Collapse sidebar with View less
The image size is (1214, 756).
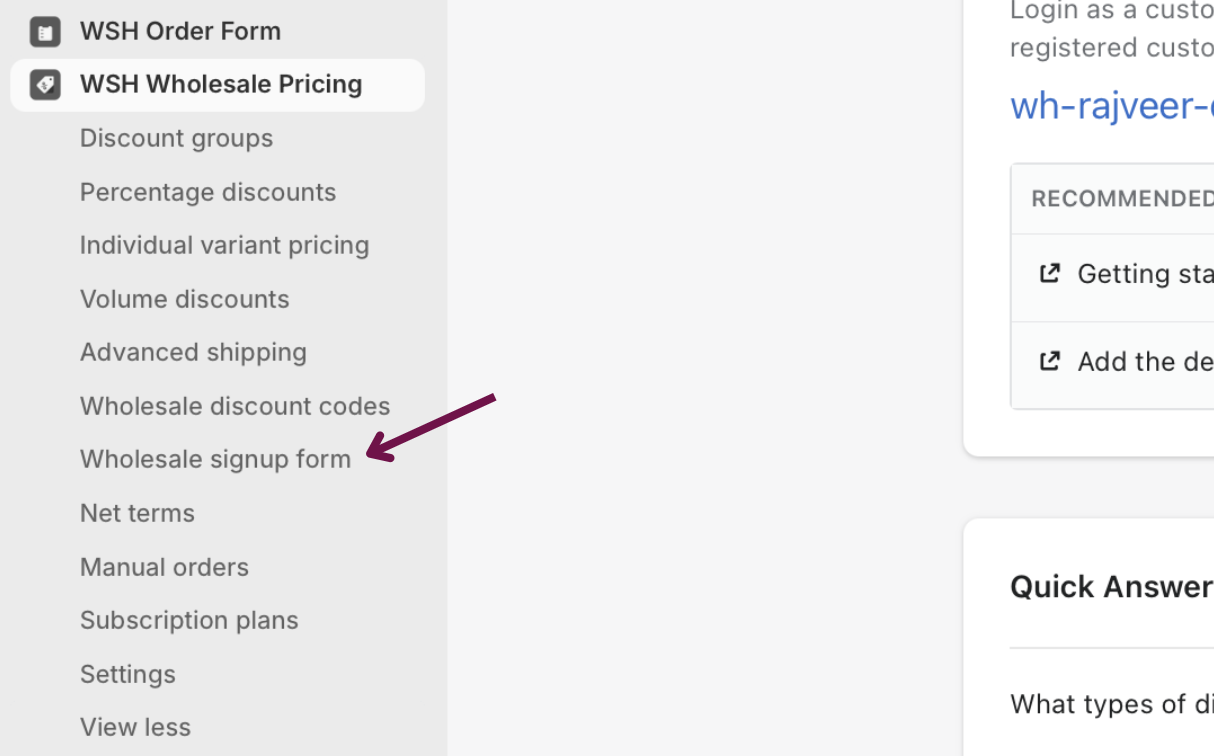click(x=135, y=727)
